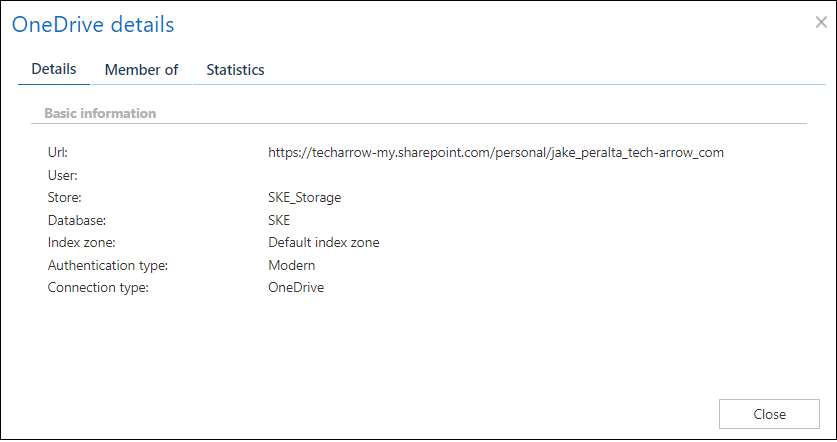Click the Basic information section header

(100, 113)
